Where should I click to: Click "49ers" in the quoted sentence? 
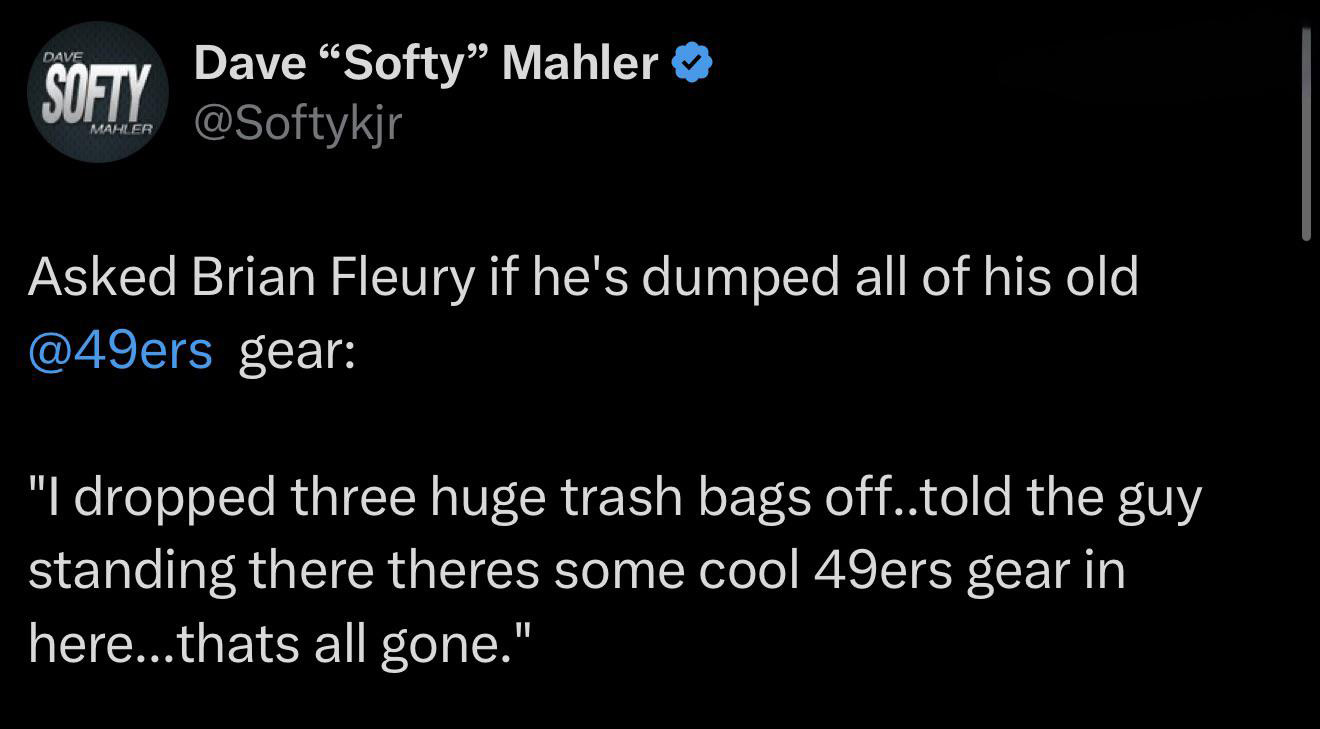886,571
